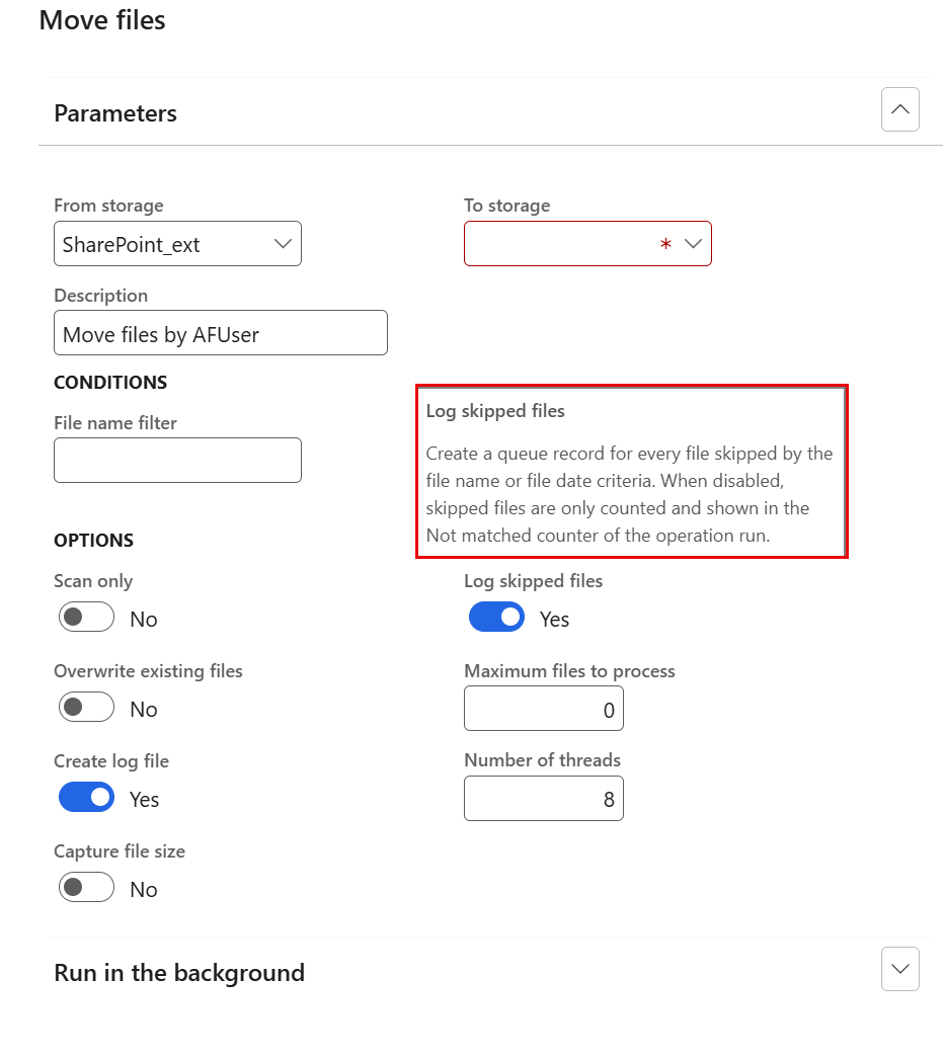Click the Description text field
The width and height of the screenshot is (945, 1058).
tap(221, 333)
